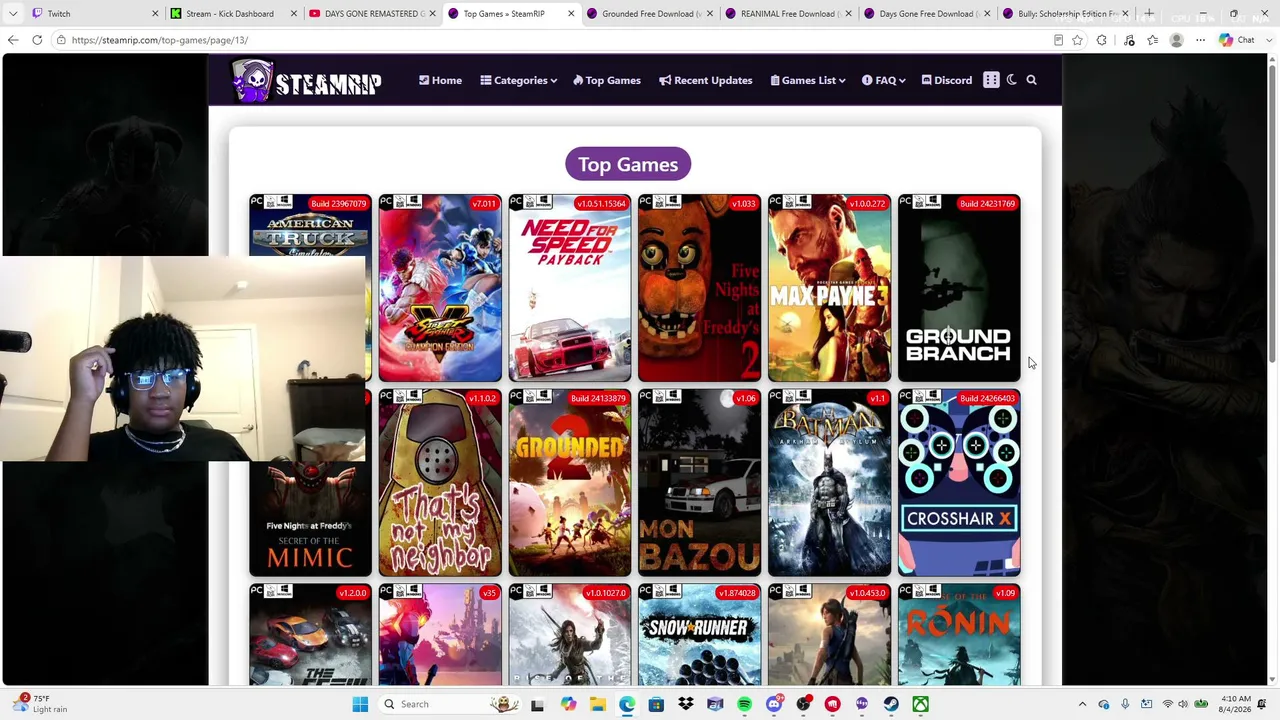Open Spotify from the taskbar
Image resolution: width=1280 pixels, height=720 pixels.
[745, 704]
